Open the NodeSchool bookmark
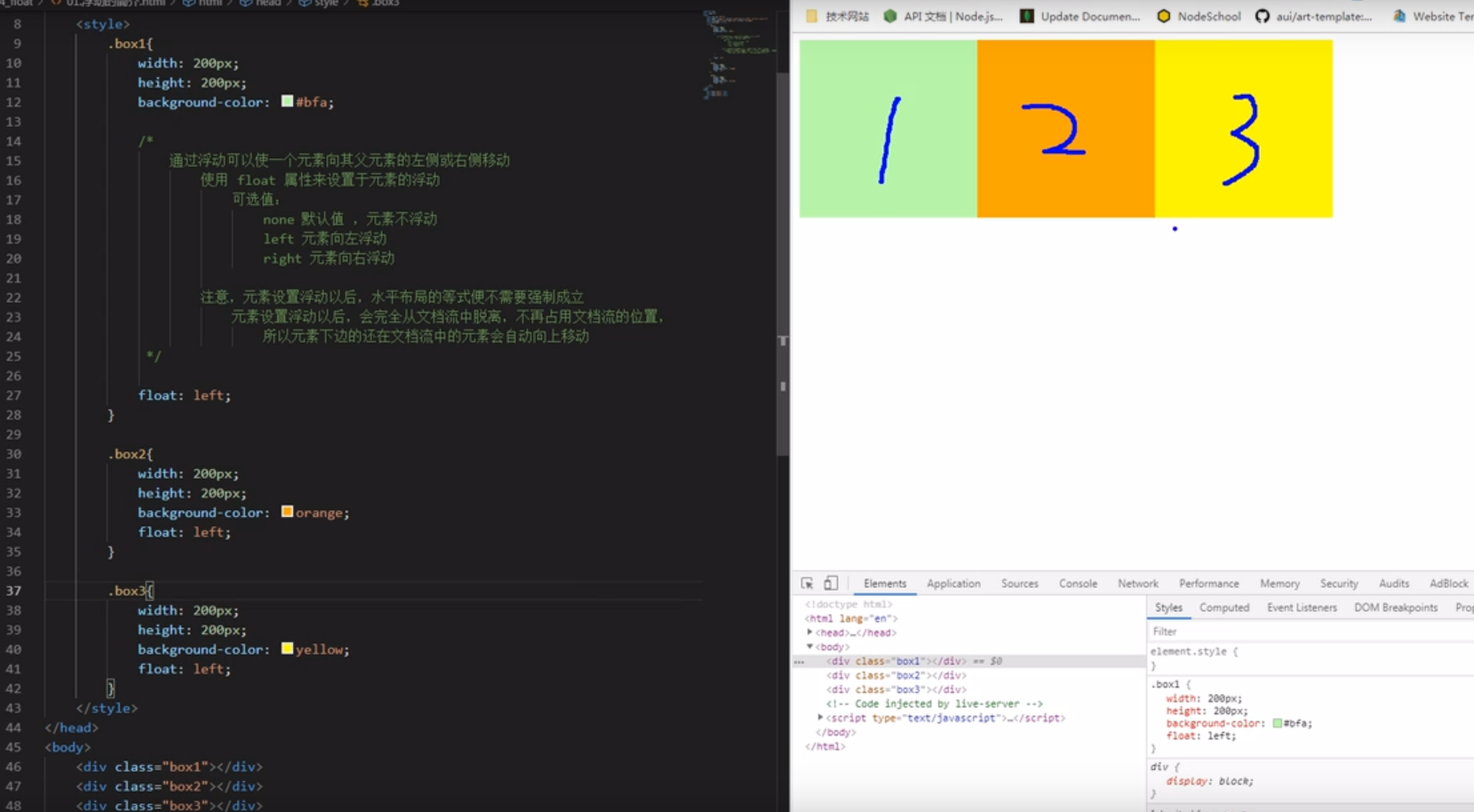 (x=1199, y=16)
